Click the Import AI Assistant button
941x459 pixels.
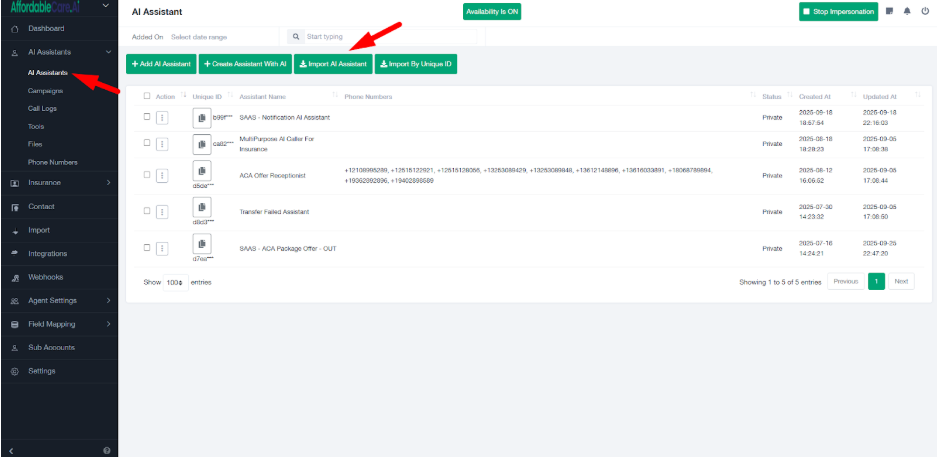pyautogui.click(x=333, y=64)
